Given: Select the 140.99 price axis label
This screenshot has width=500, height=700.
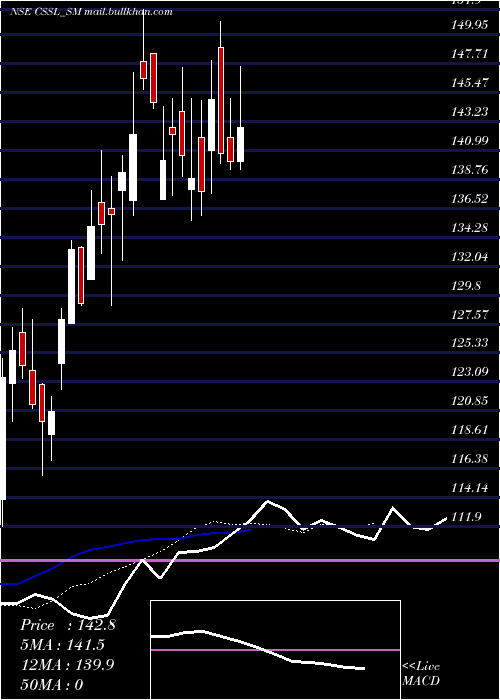Looking at the screenshot, I should (470, 141).
